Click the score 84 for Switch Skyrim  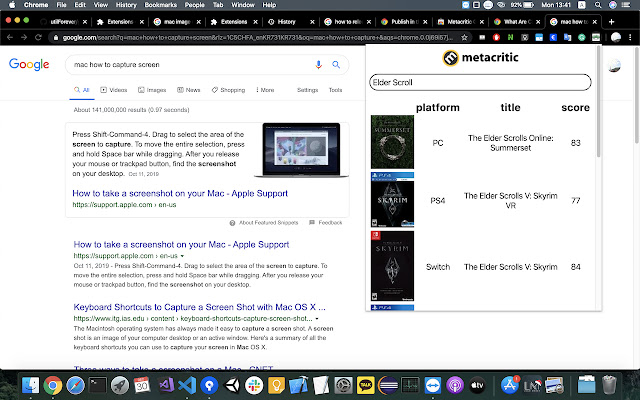point(576,267)
